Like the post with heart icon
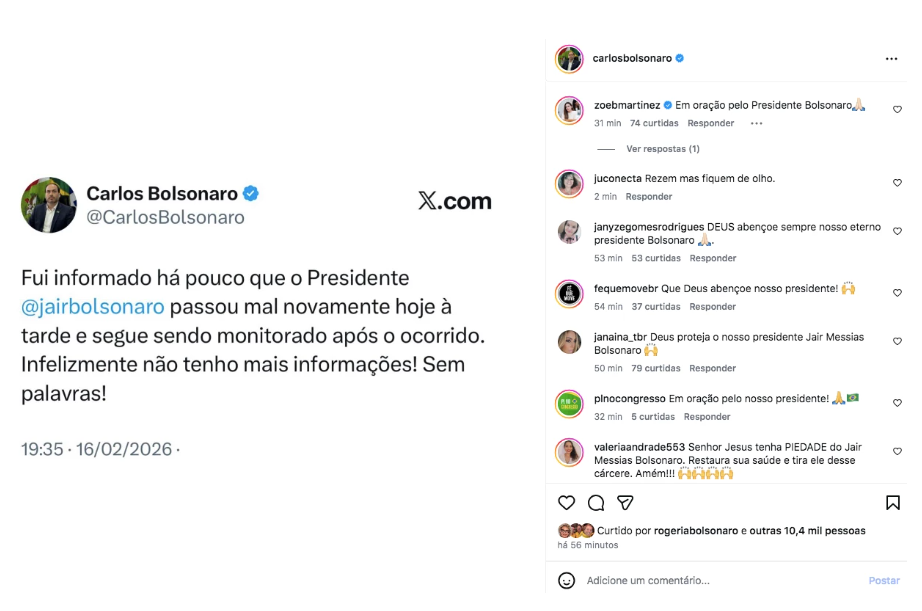Screen dimensions: 922x611 click(x=567, y=503)
